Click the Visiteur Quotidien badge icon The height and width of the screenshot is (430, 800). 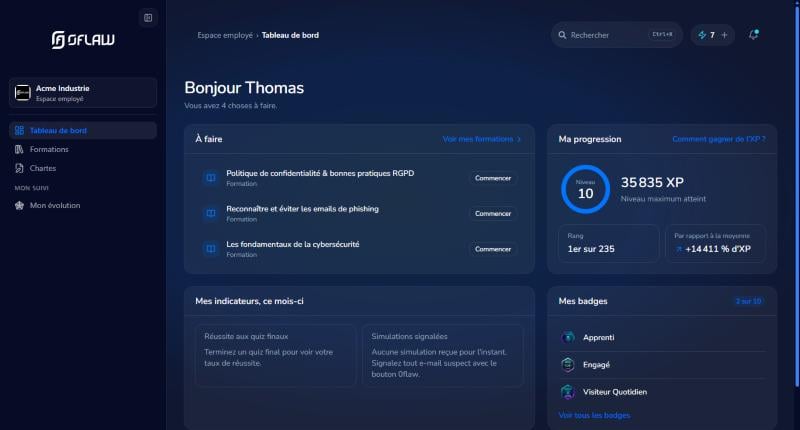pos(568,392)
